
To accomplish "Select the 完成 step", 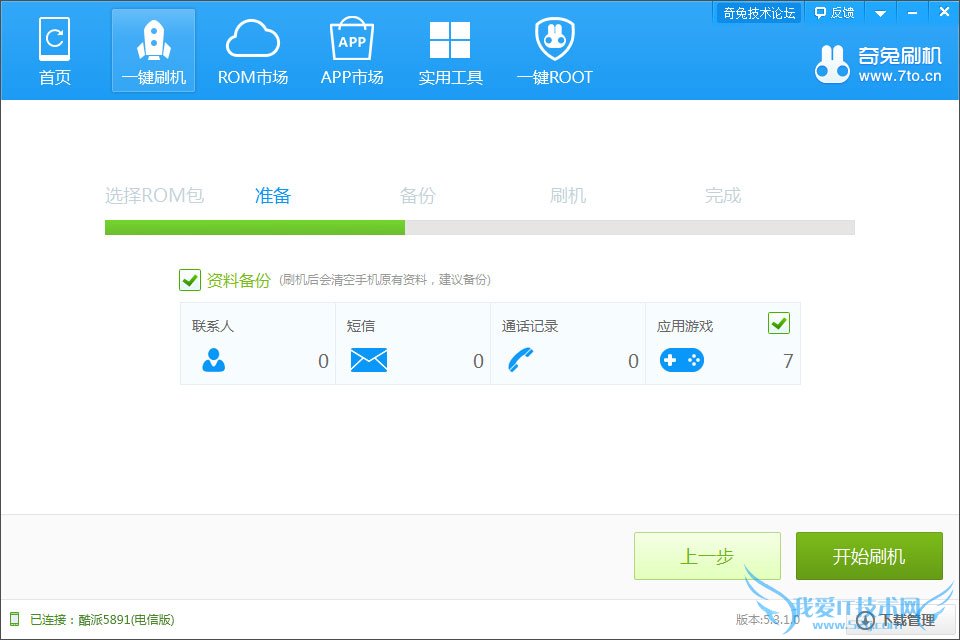I will click(722, 195).
